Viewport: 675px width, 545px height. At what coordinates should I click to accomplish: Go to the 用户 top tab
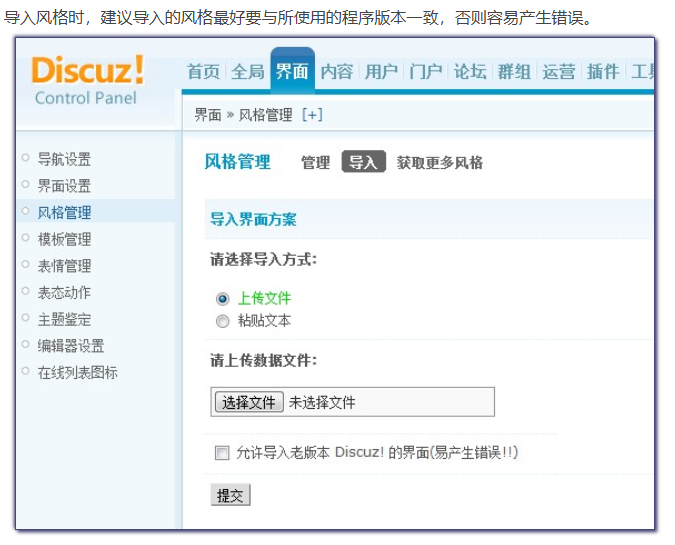[381, 71]
